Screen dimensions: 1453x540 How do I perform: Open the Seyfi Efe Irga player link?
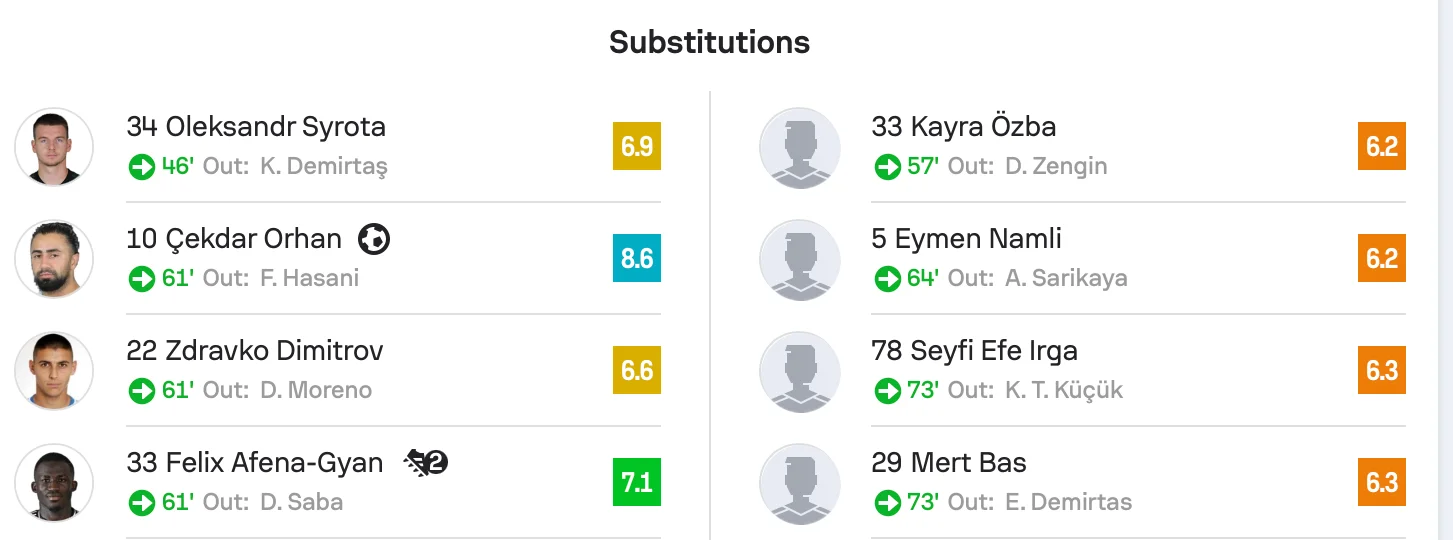click(x=975, y=351)
